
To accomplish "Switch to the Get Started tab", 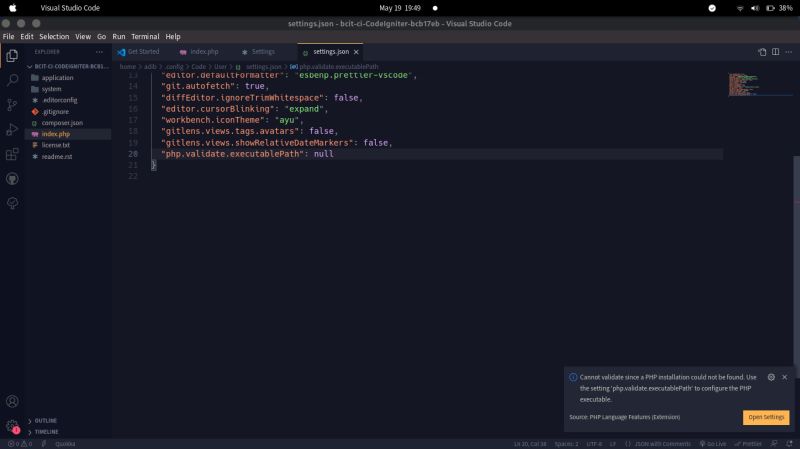I will point(143,52).
